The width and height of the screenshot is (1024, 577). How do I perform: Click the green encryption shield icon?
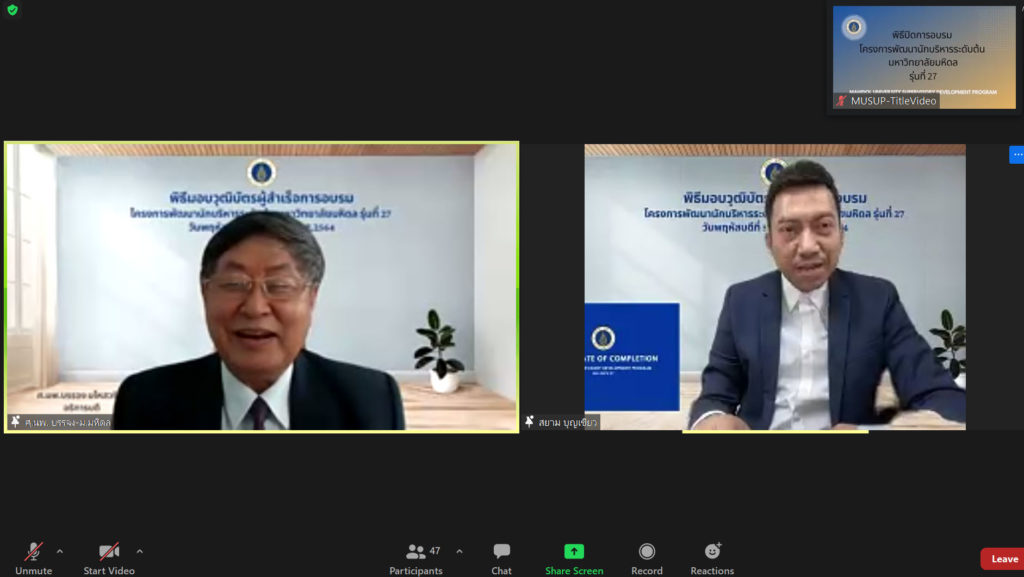point(12,10)
